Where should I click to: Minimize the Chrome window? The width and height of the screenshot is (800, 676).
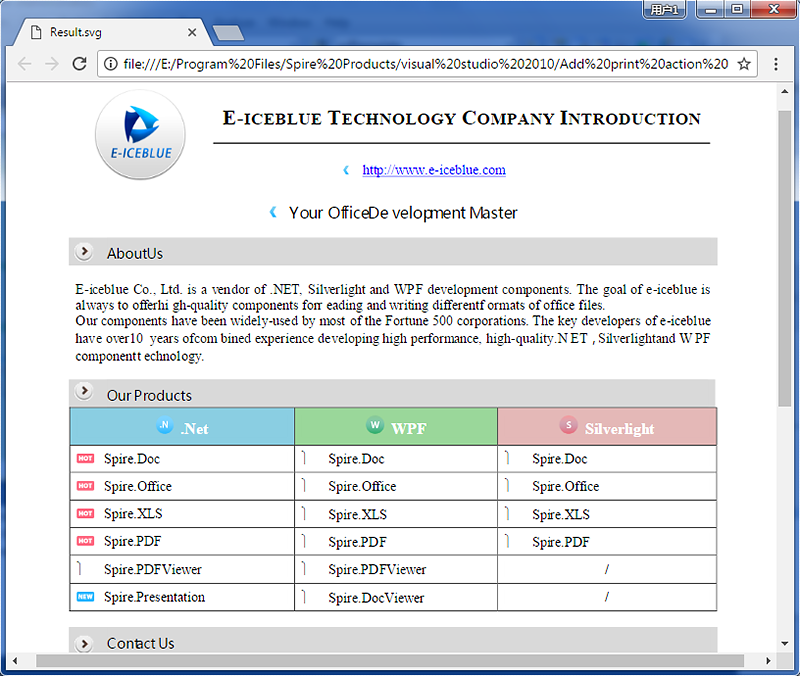(x=711, y=10)
